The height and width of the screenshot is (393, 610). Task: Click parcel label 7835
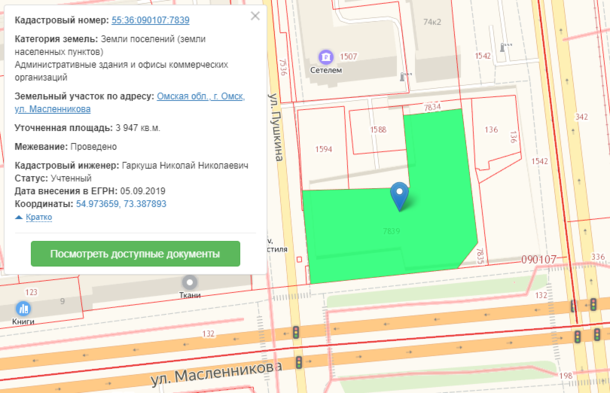pyautogui.click(x=480, y=256)
